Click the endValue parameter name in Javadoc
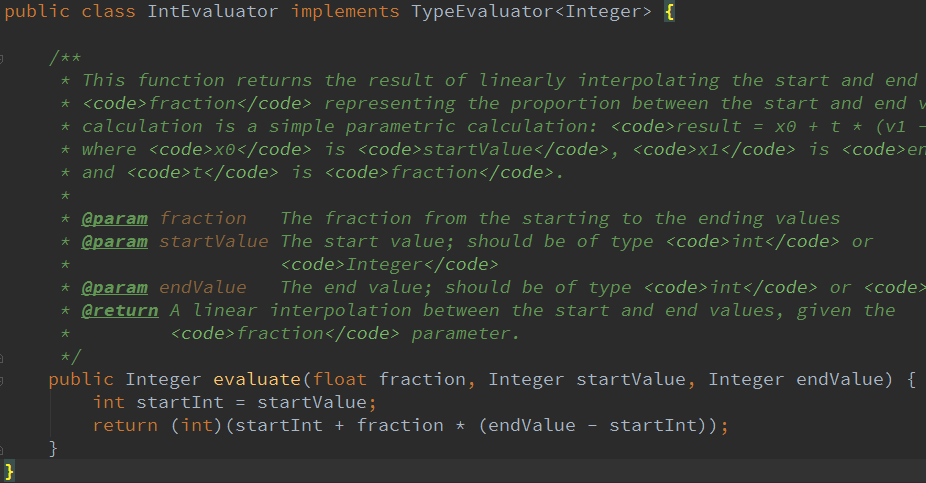Image resolution: width=926 pixels, height=483 pixels. pyautogui.click(x=202, y=287)
